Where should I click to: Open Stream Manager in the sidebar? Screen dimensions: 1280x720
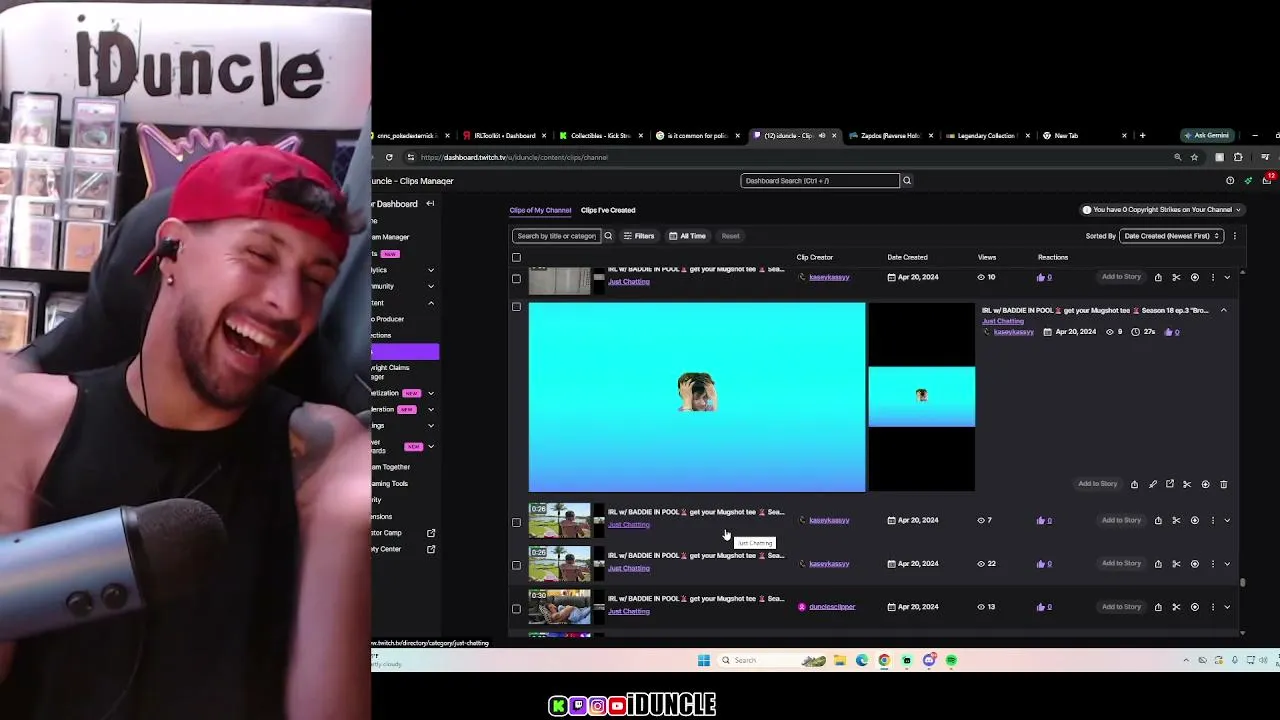391,237
